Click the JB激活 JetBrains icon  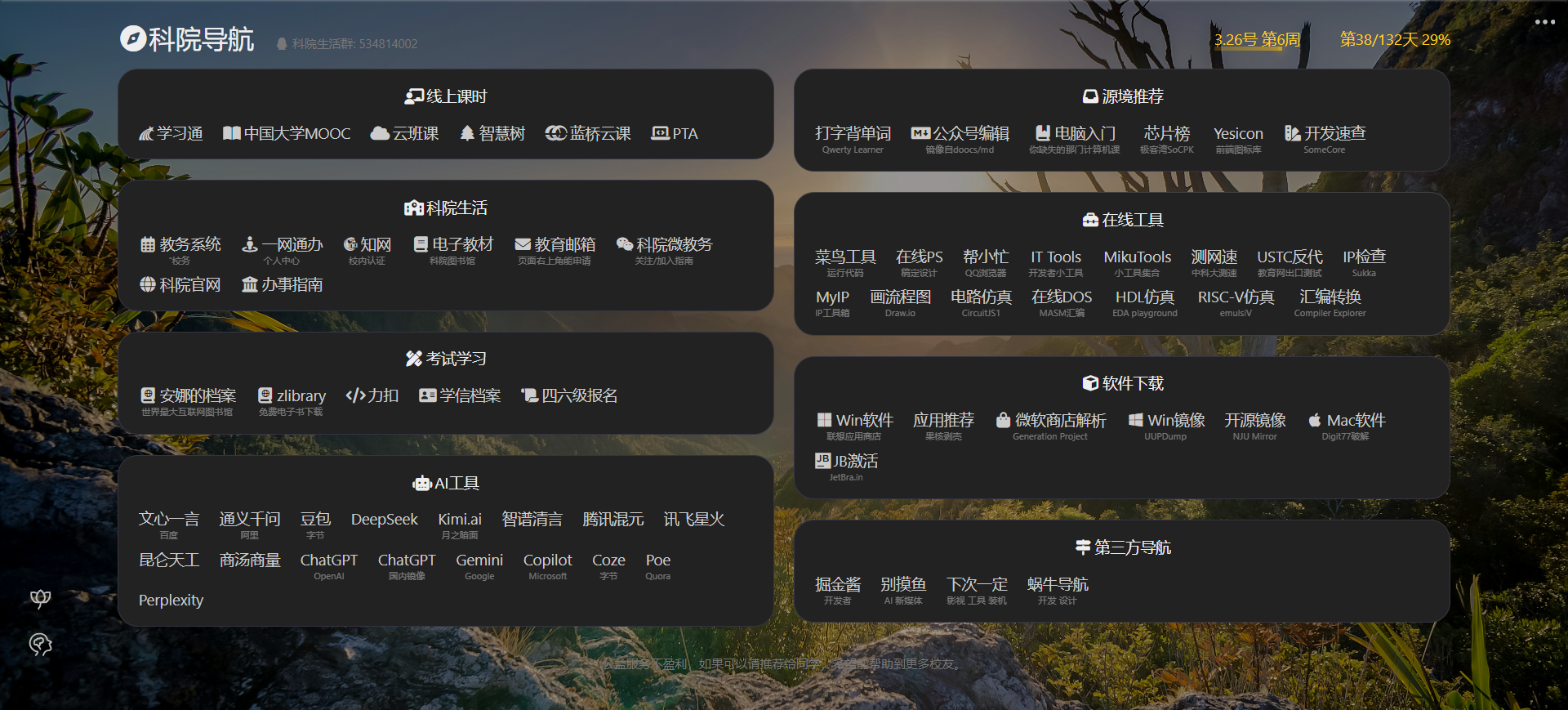pos(823,461)
